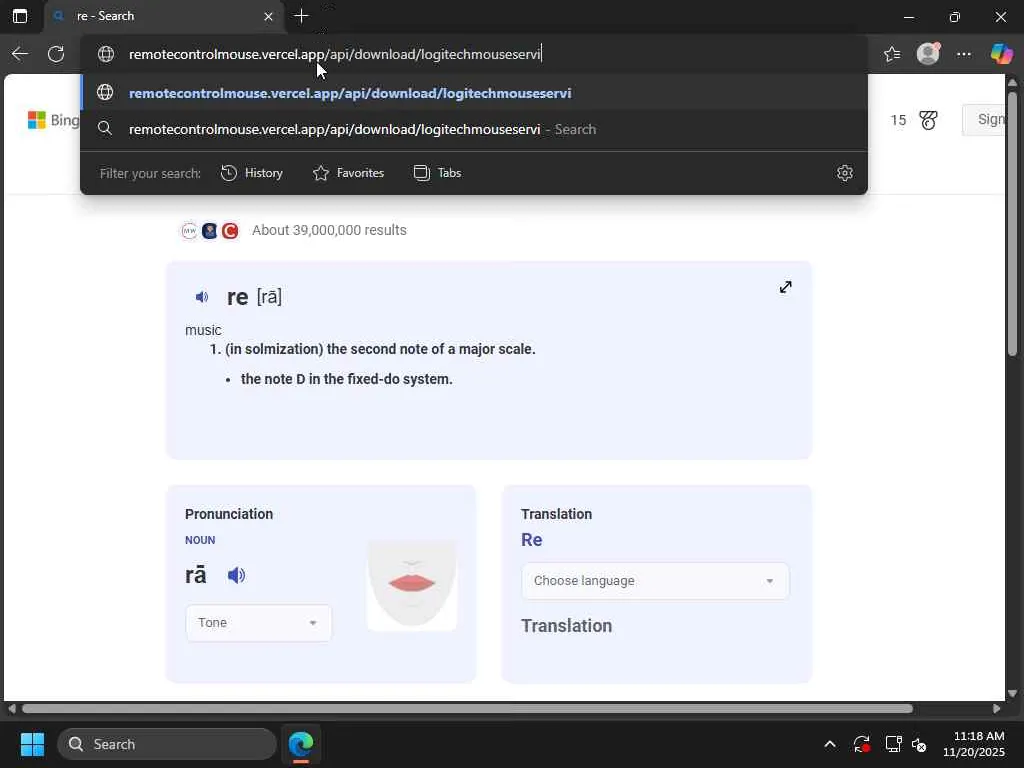This screenshot has width=1024, height=768.
Task: Click the partially visible Sign in button
Action: pos(985,120)
